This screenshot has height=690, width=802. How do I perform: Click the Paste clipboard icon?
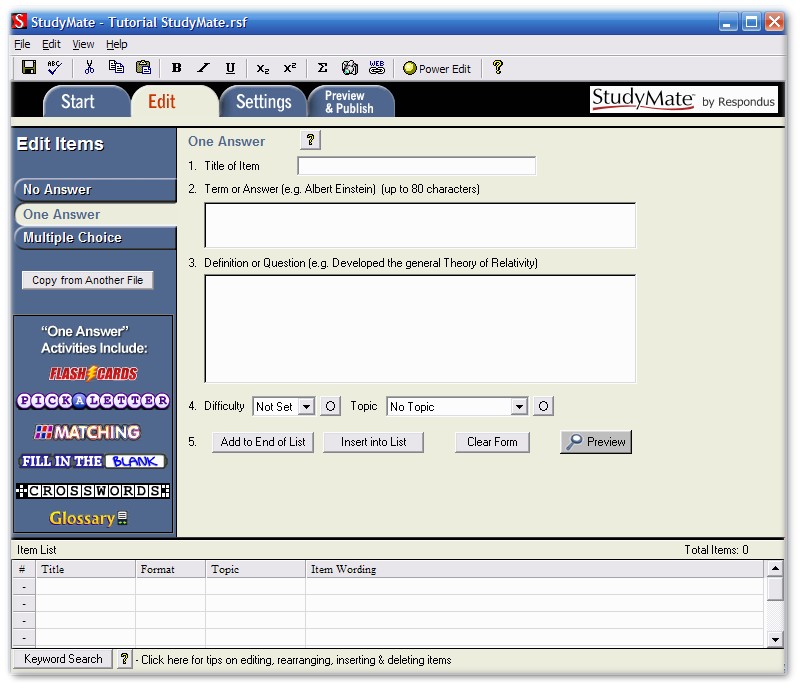point(143,68)
